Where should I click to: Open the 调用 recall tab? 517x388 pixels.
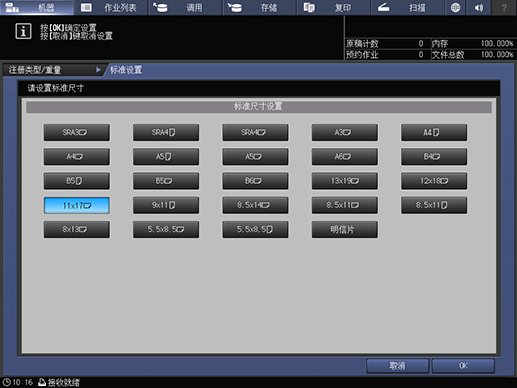tap(185, 7)
